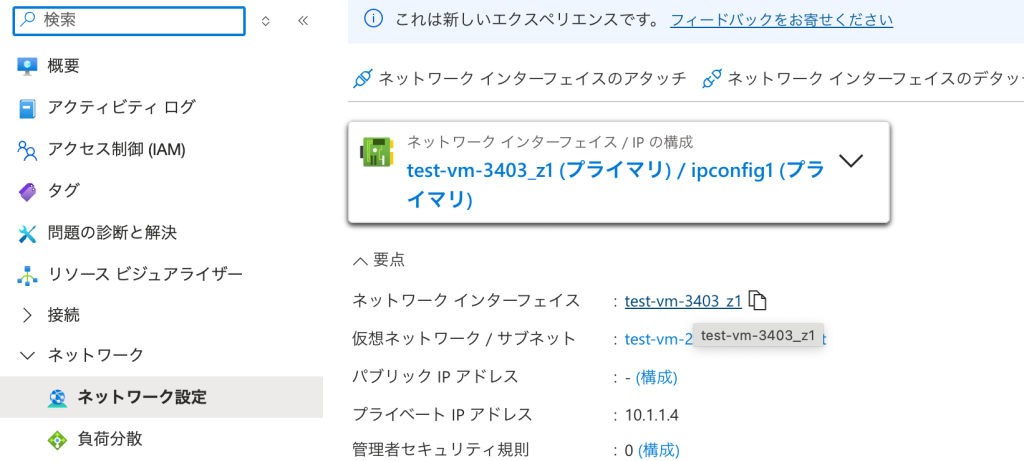Click the アクセス制御 (IAM) people icon
This screenshot has width=1024, height=461.
coord(27,150)
